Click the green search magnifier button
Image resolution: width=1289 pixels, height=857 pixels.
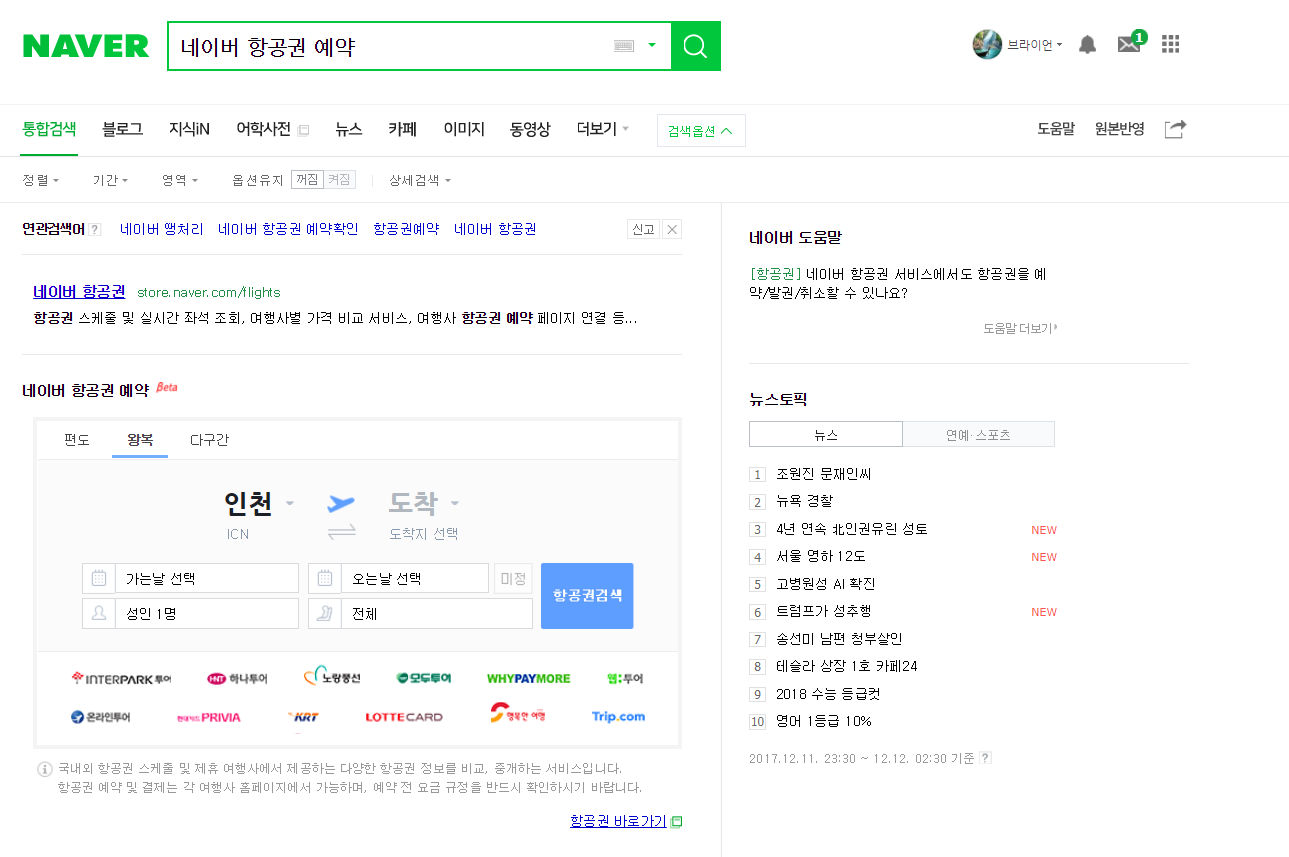696,46
